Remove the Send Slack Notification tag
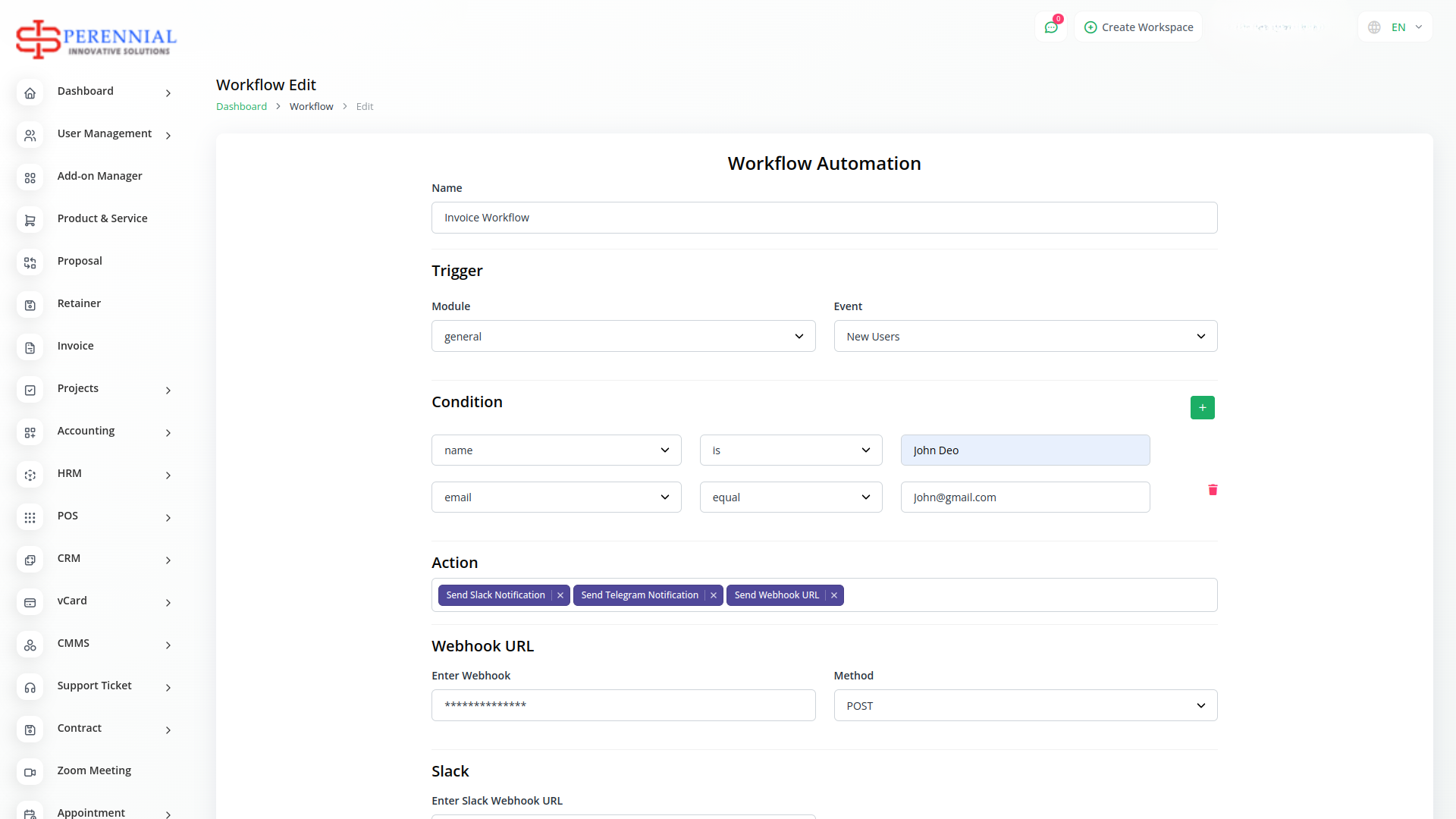This screenshot has height=819, width=1456. 560,595
